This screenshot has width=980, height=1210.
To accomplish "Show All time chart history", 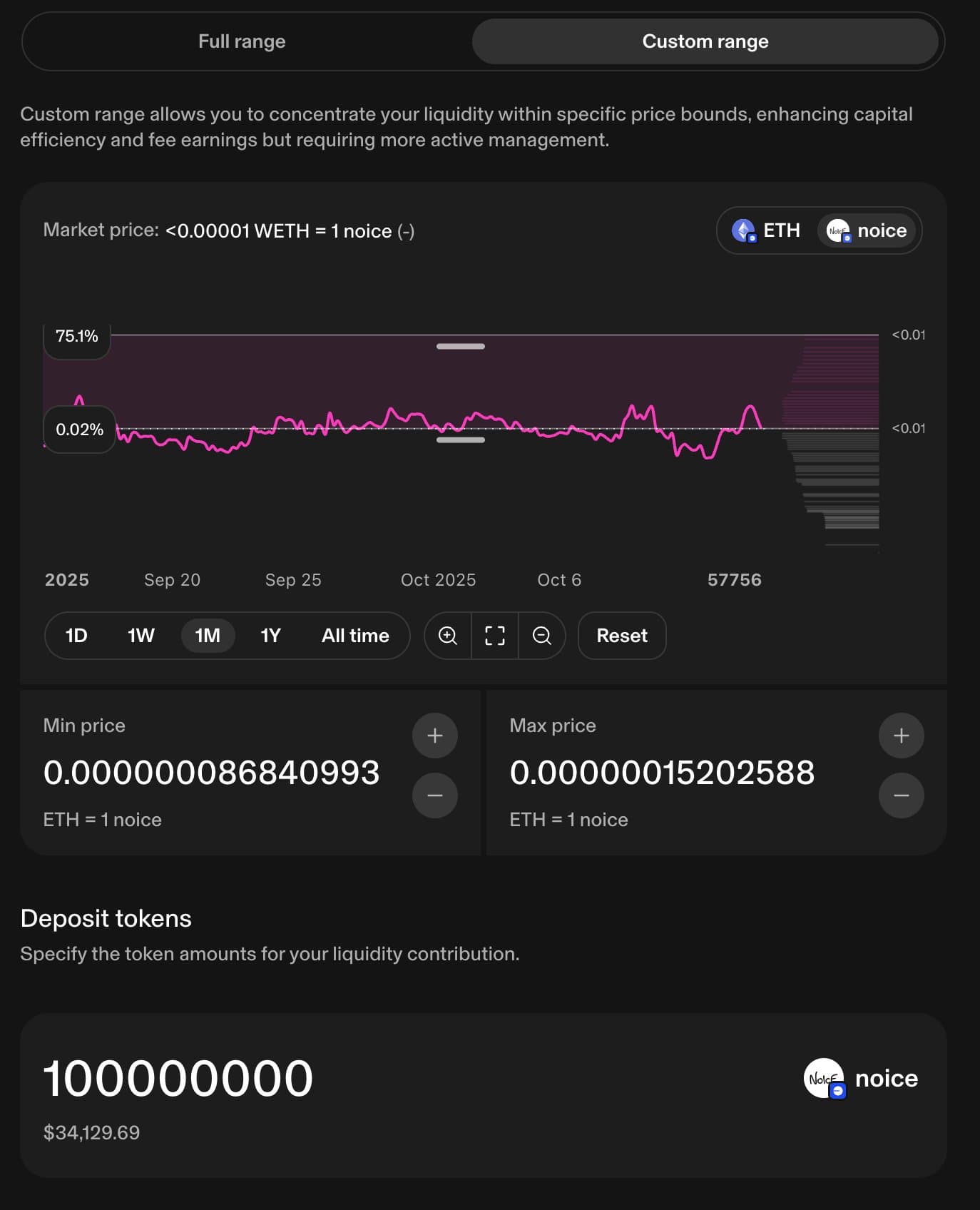I will tap(355, 635).
